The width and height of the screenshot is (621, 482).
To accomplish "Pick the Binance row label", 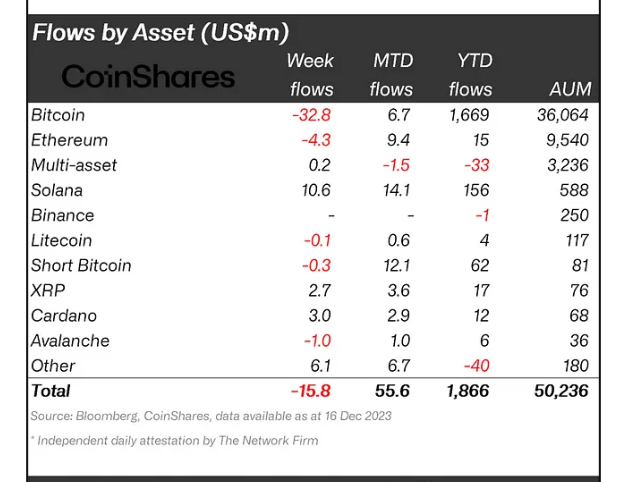I will [62, 215].
